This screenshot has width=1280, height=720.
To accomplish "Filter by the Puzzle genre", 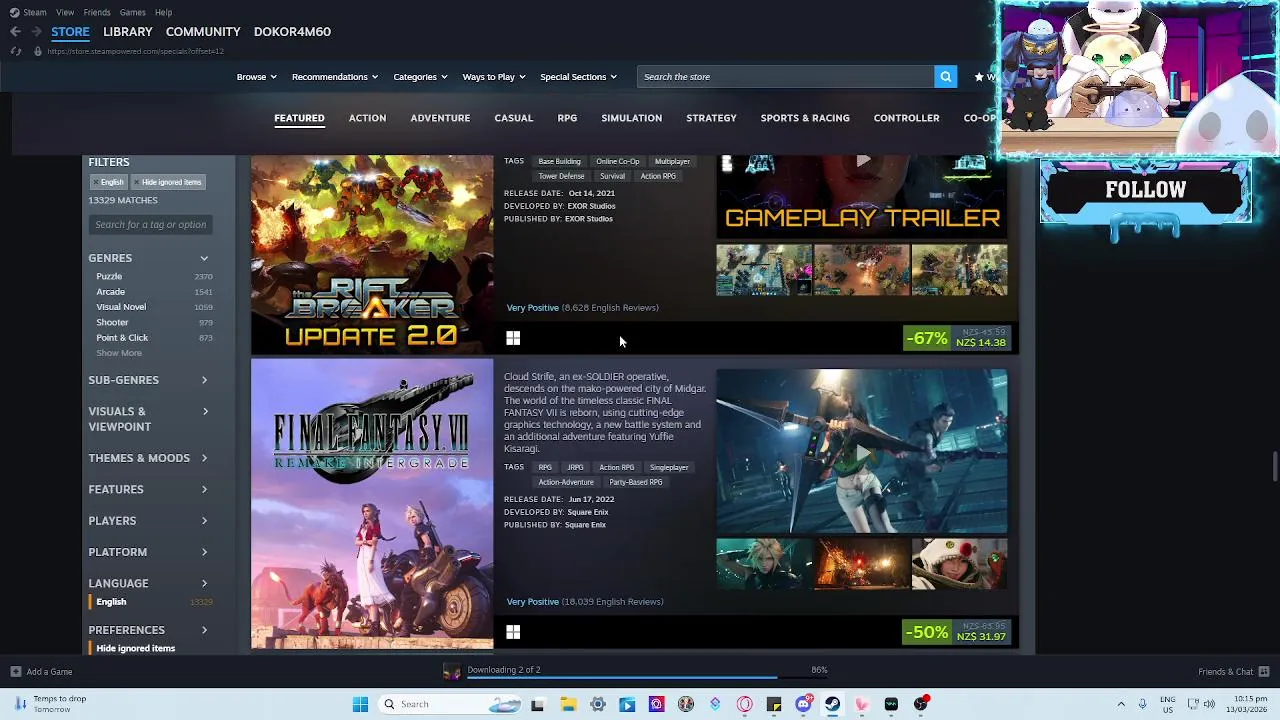I will pyautogui.click(x=109, y=276).
